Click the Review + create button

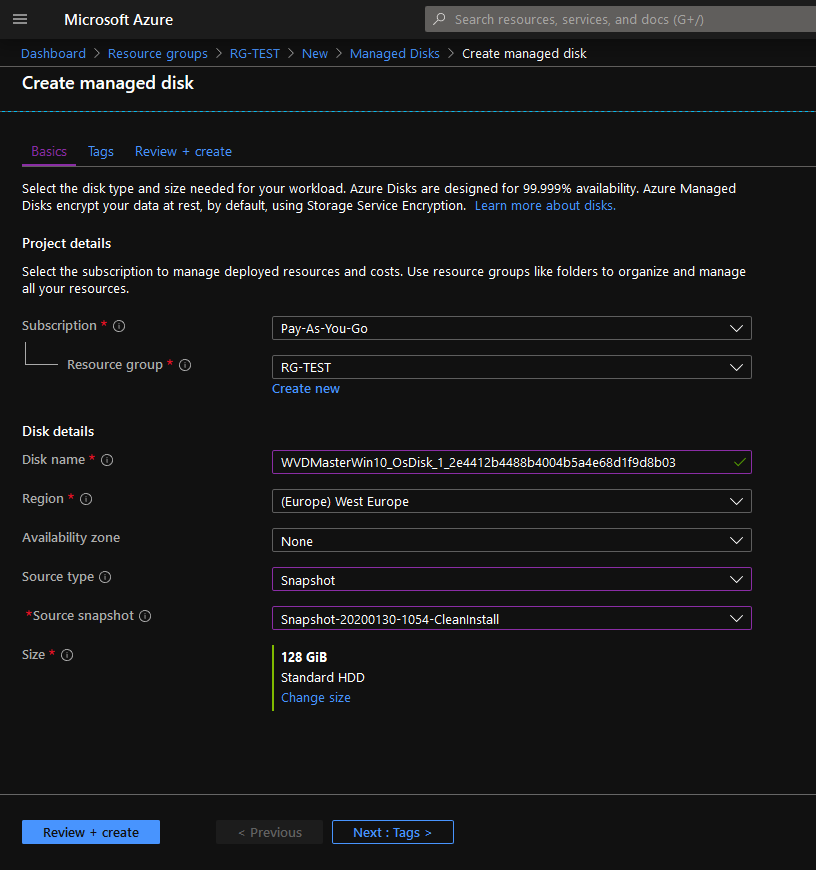tap(91, 832)
